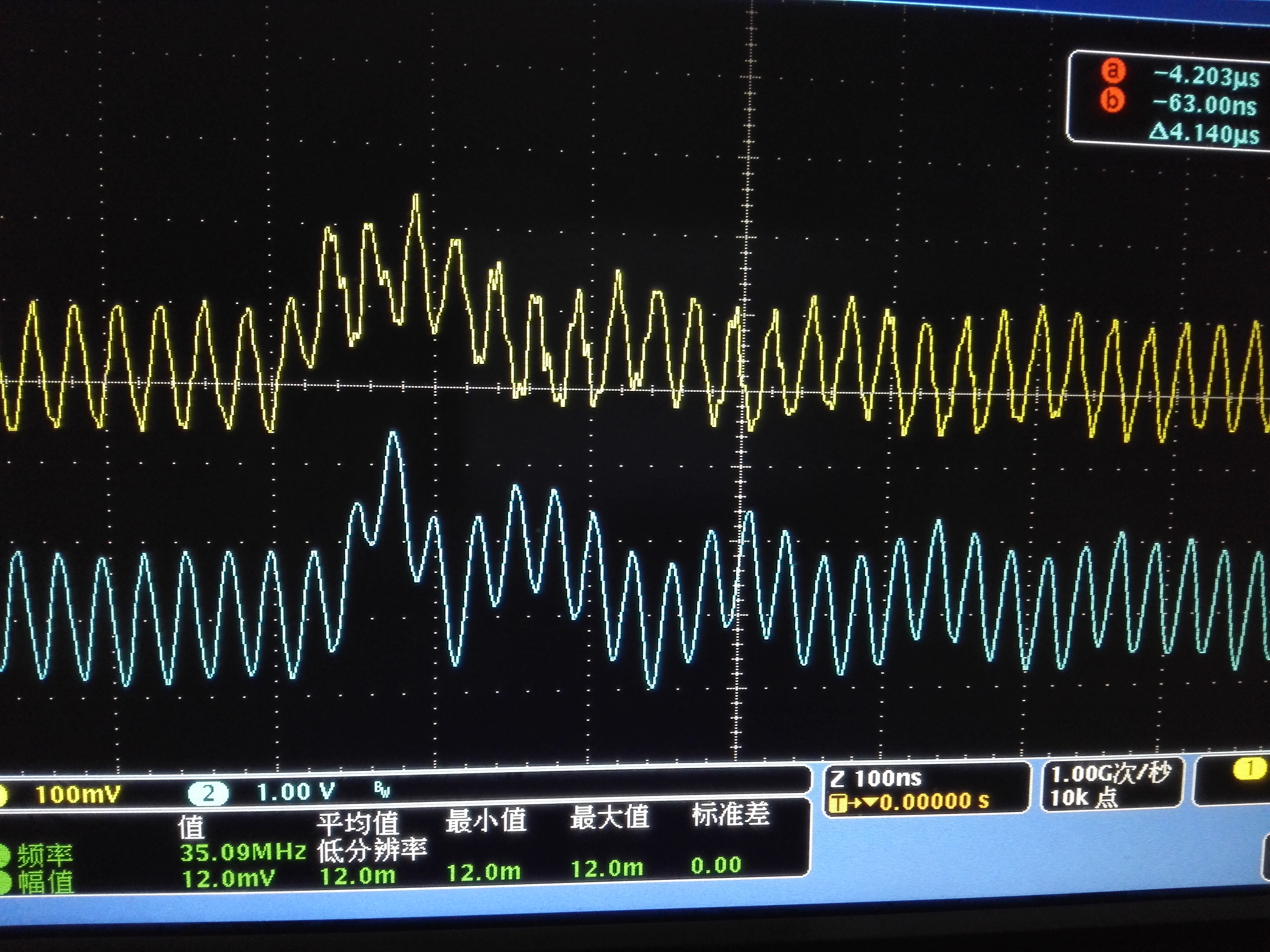This screenshot has width=1270, height=952.
Task: Click the Z zoom indicator icon
Action: tap(838, 779)
